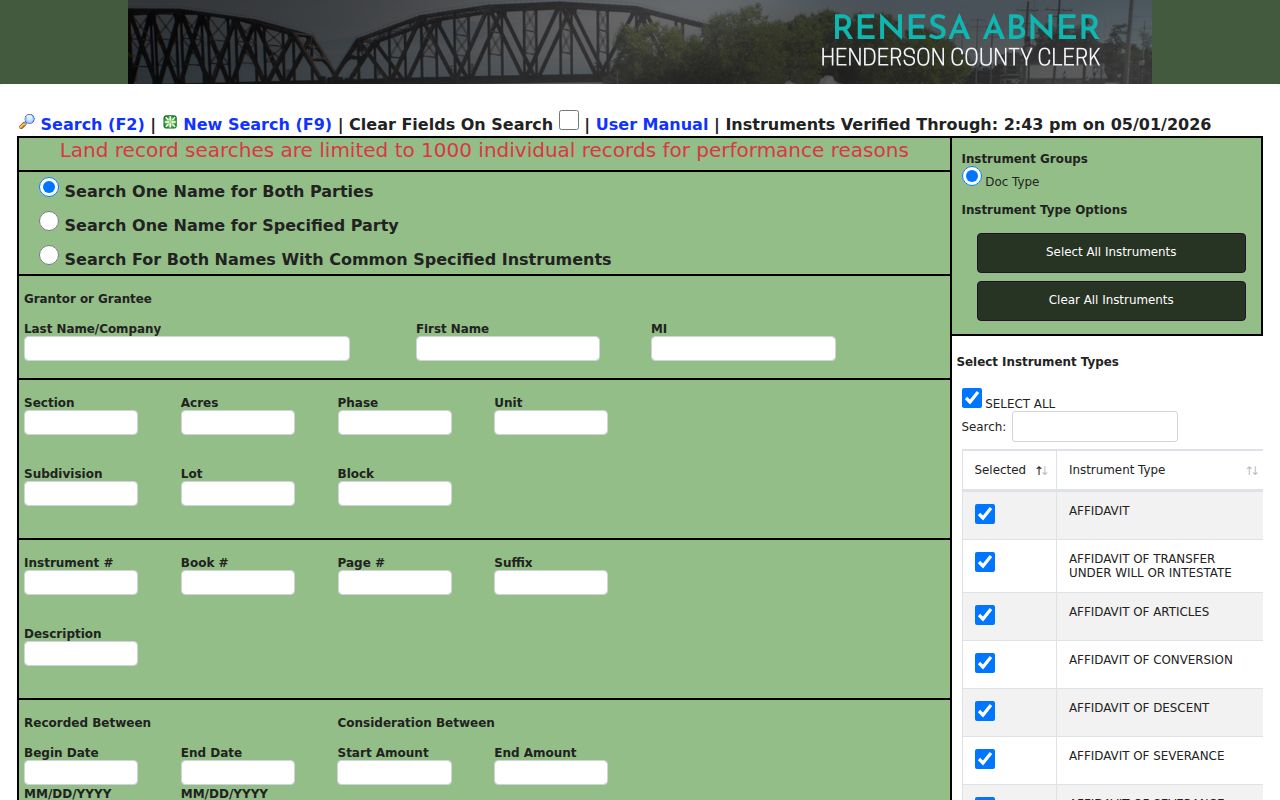Click the Clear All Instruments button

(x=1111, y=301)
